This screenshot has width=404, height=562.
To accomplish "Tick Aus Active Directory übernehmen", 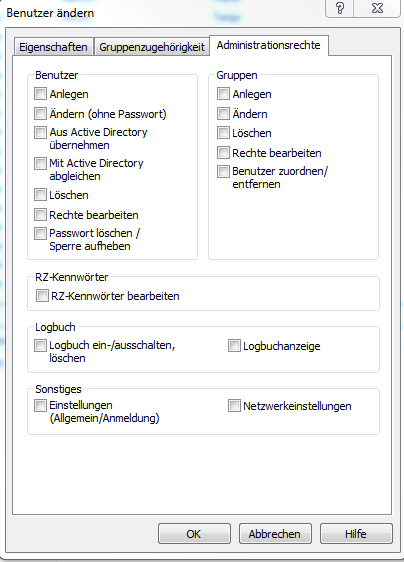I will coord(40,132).
